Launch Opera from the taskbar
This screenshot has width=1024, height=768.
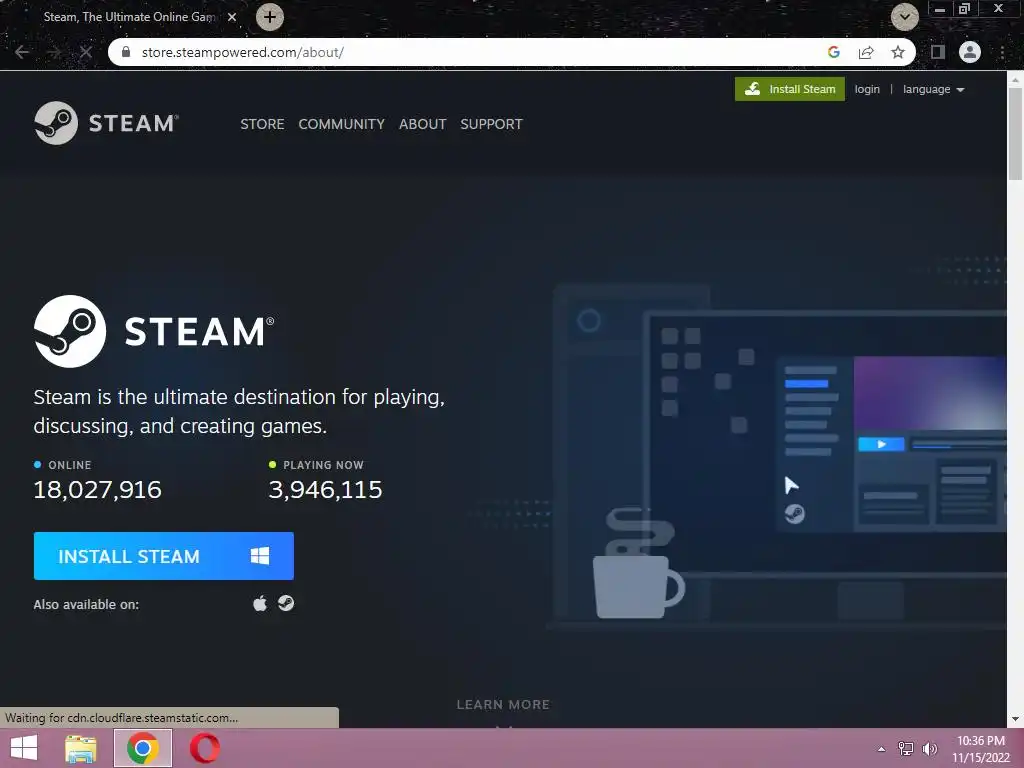[x=204, y=748]
